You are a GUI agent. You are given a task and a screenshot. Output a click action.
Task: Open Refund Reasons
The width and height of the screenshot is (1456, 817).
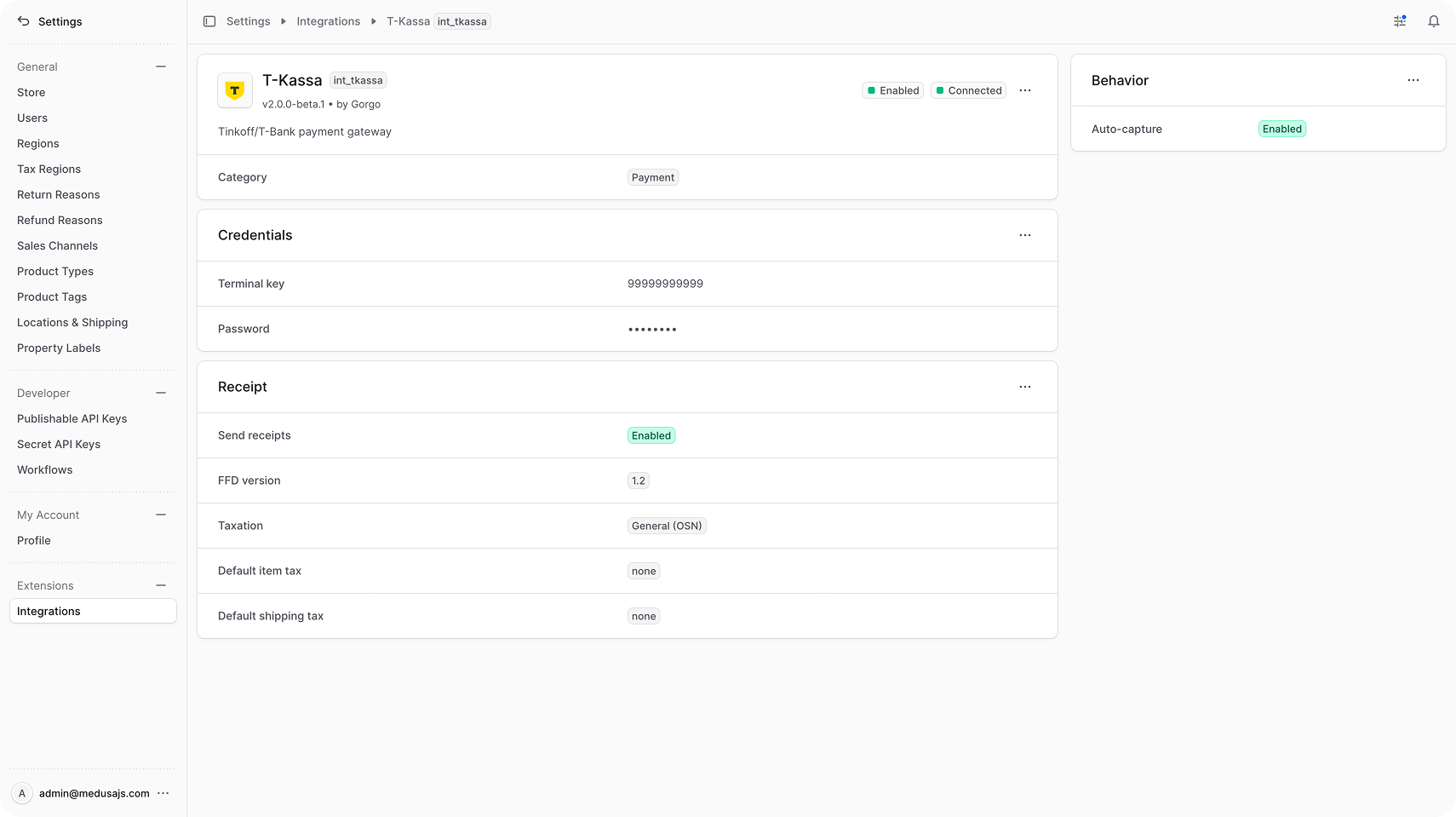[93, 220]
